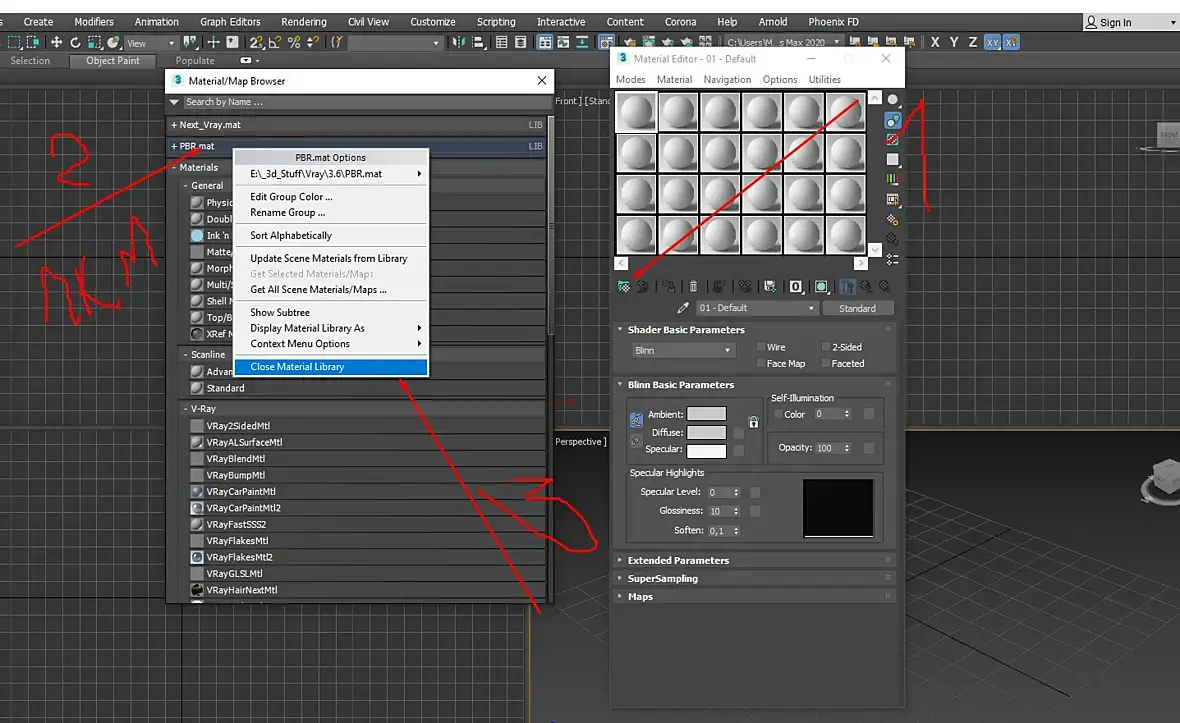Open material name '01 - Default' dropdown
This screenshot has width=1180, height=723.
(x=756, y=308)
